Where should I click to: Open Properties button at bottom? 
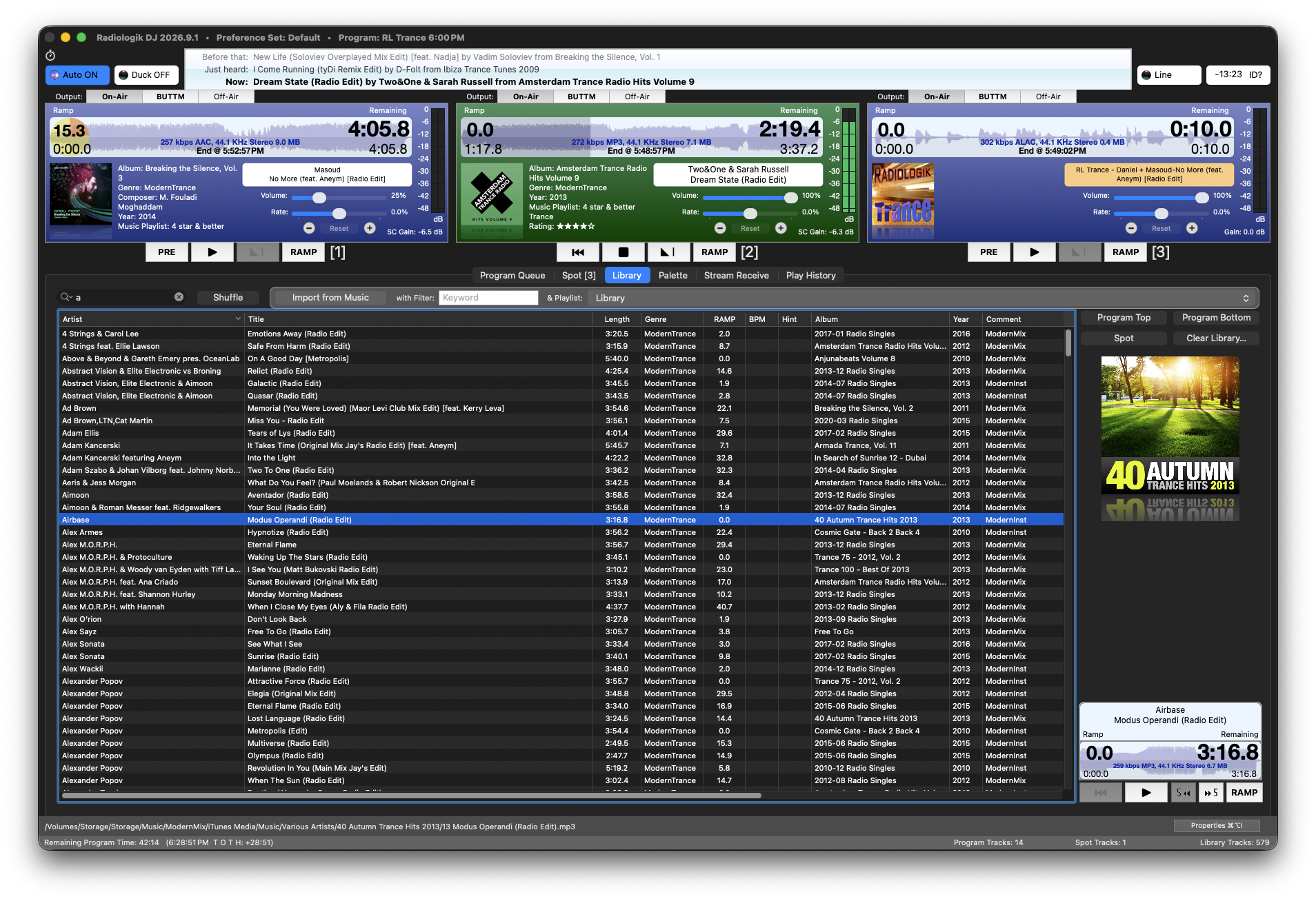pos(1217,826)
